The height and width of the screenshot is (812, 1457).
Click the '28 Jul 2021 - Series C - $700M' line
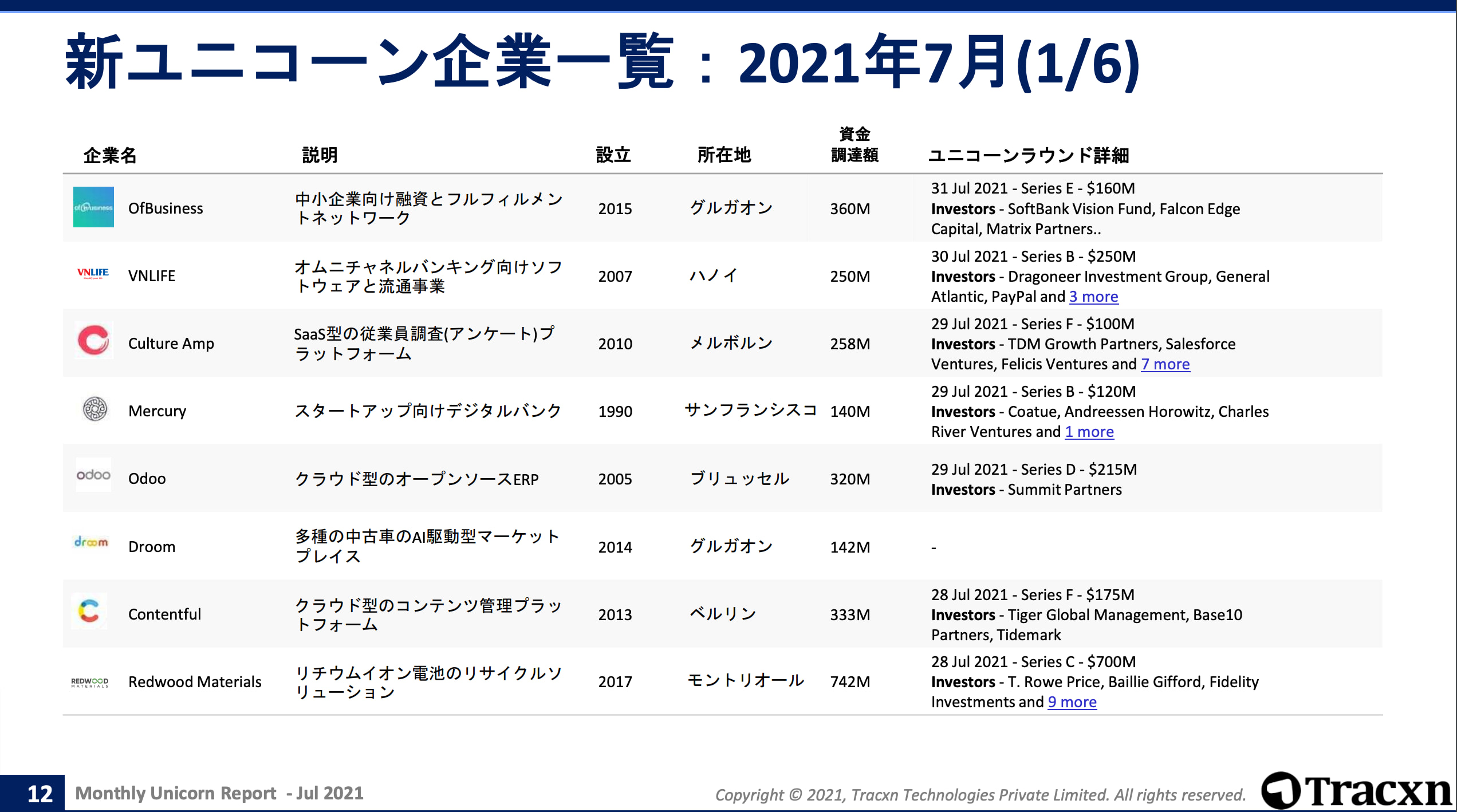tap(1033, 661)
